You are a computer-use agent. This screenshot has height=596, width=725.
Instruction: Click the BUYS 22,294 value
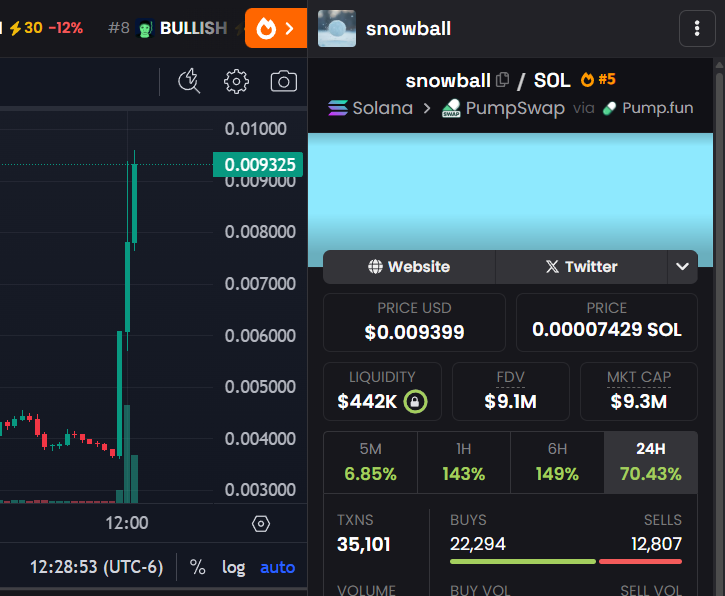[478, 544]
